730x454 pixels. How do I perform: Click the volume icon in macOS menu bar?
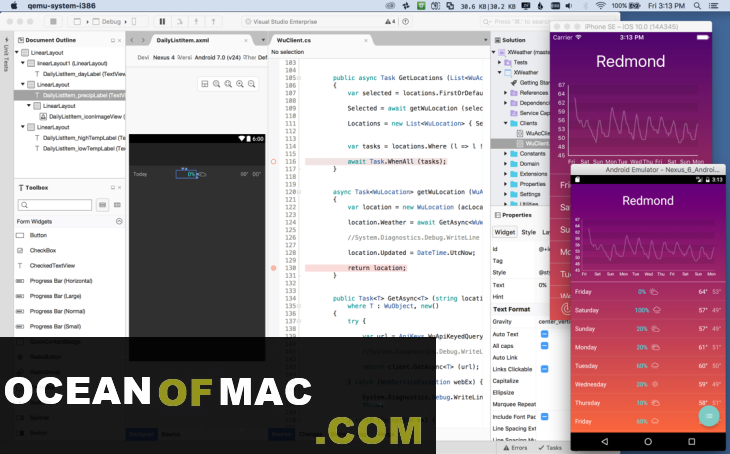[569, 6]
